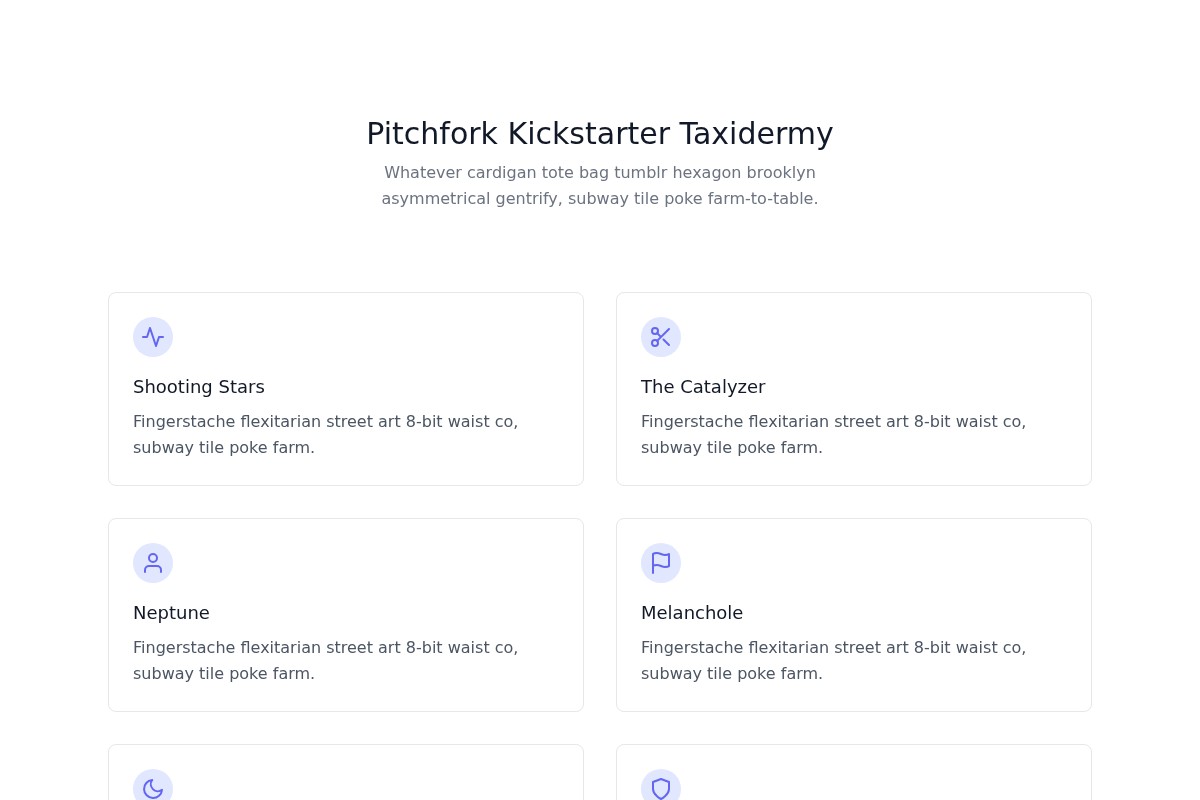Click the user profile icon on Neptune card

[153, 563]
